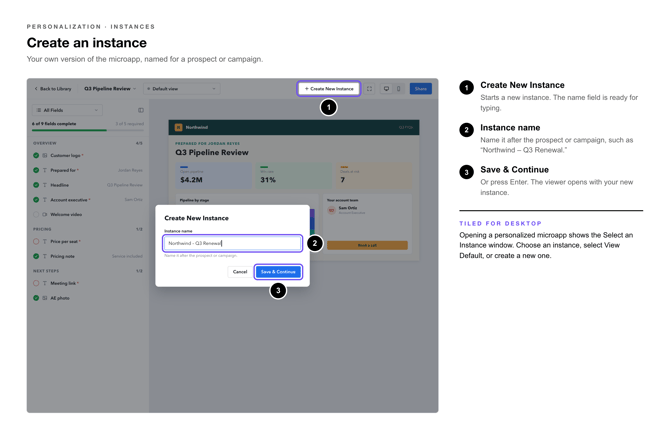This screenshot has height=430, width=670.
Task: Click the Service included value beside Pricing note
Action: 127,256
